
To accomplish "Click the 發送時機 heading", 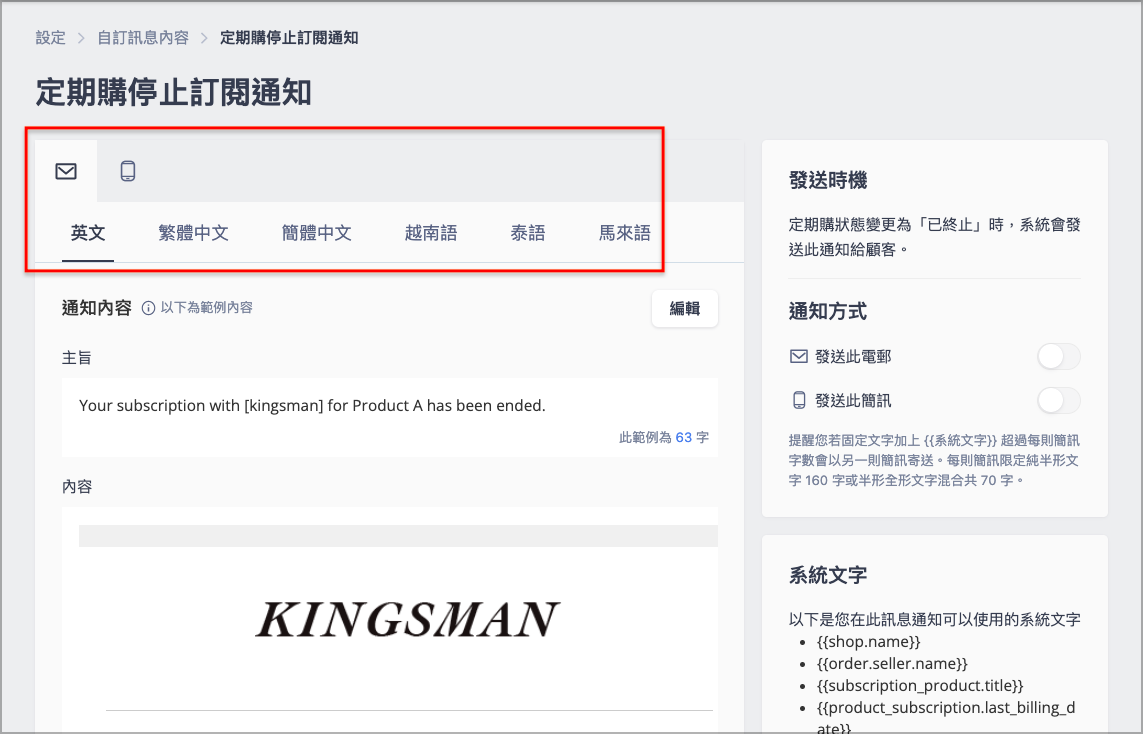I will point(827,180).
